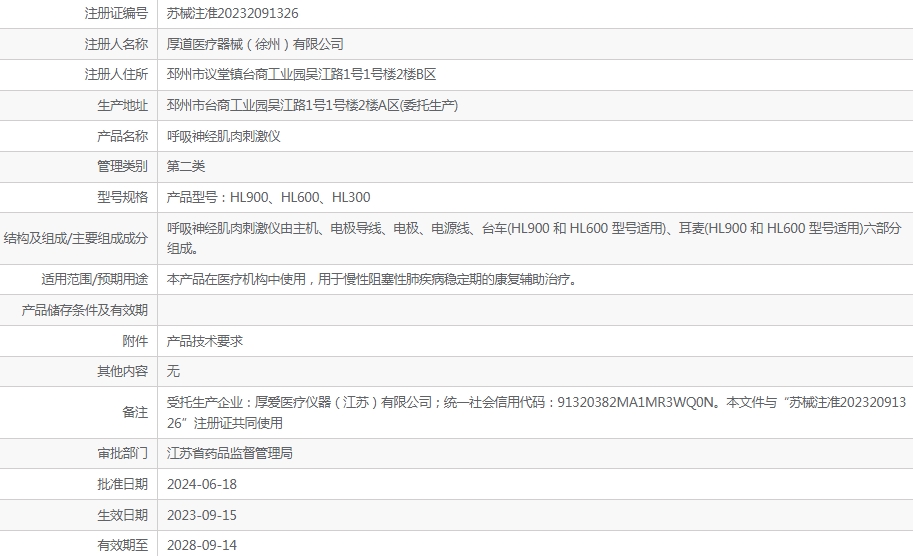The width and height of the screenshot is (913, 556).
Task: Click the value 第二类
Action: pyautogui.click(x=186, y=167)
